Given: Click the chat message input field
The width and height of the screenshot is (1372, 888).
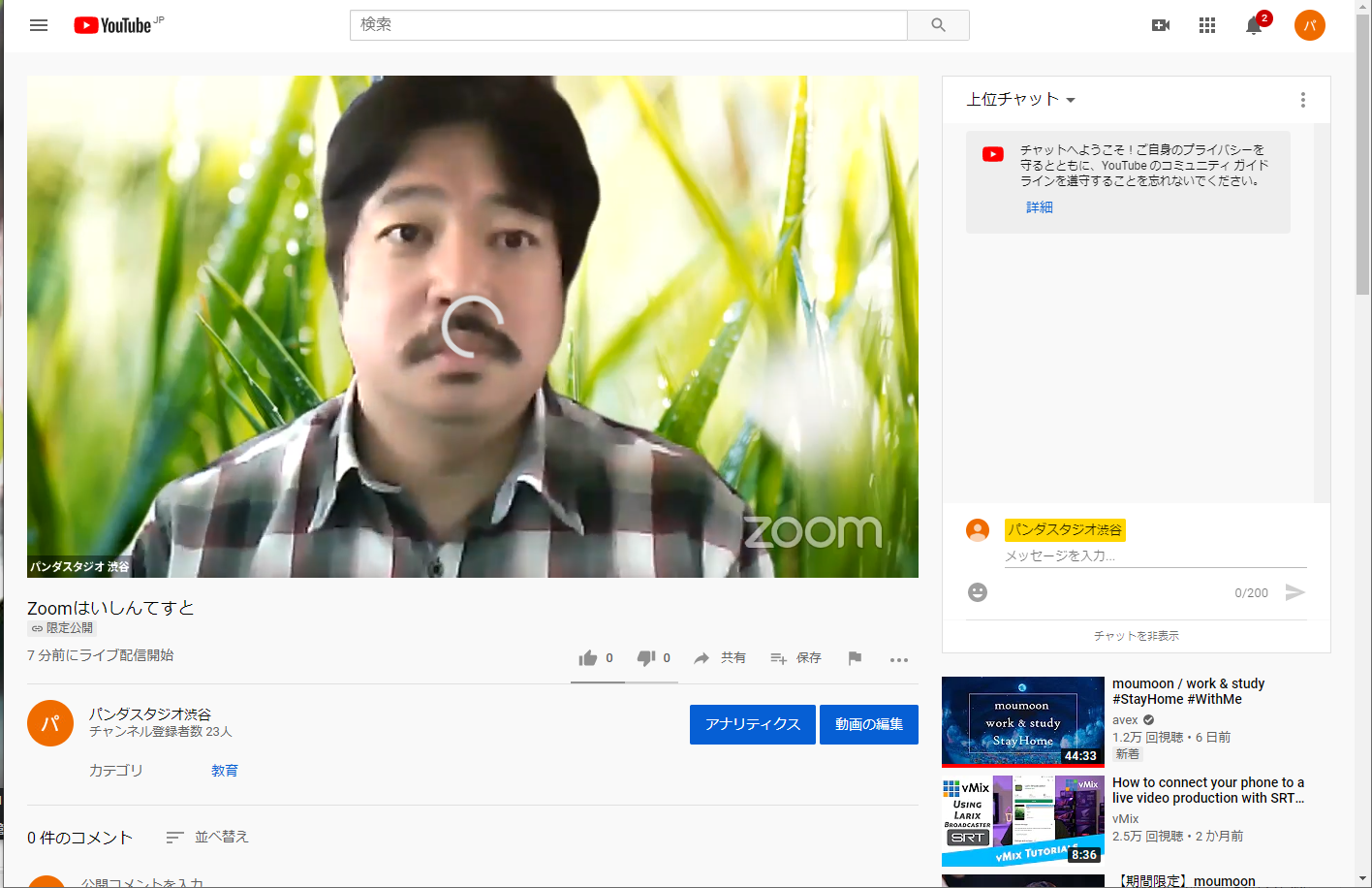Looking at the screenshot, I should (x=1156, y=556).
